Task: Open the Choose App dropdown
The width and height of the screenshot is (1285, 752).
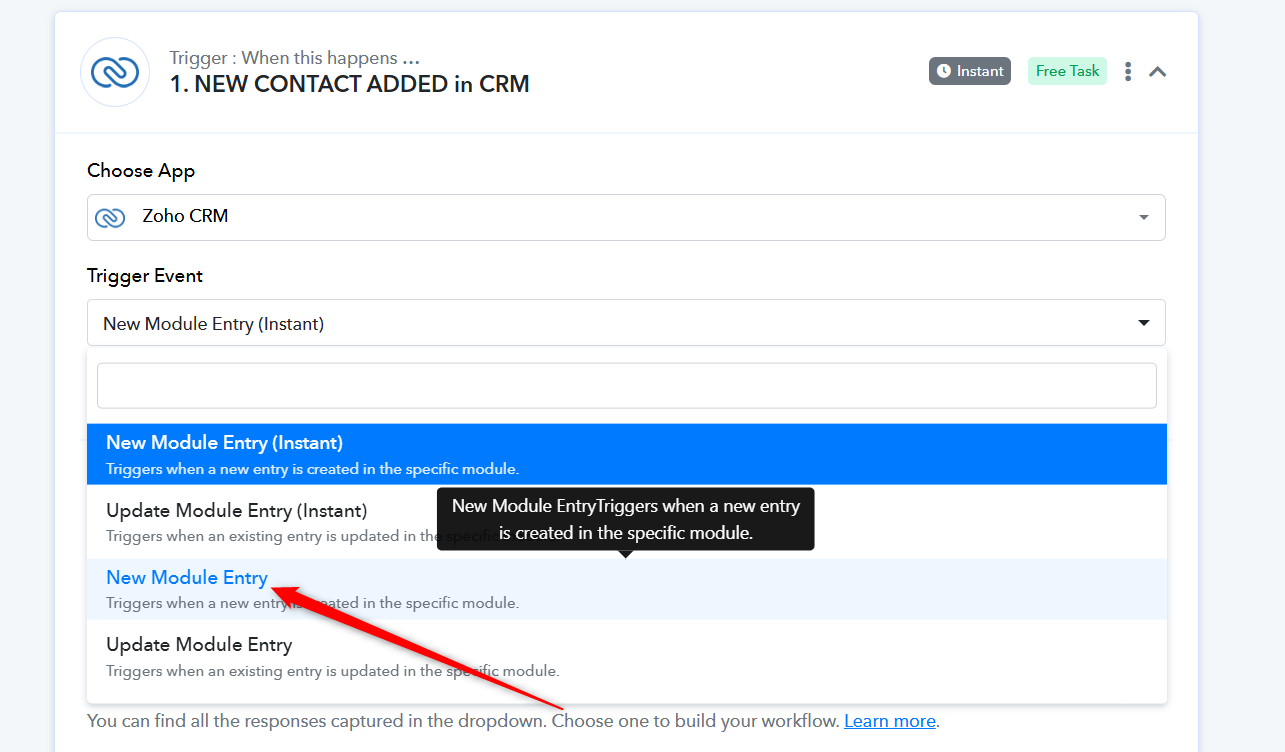Action: coord(626,217)
